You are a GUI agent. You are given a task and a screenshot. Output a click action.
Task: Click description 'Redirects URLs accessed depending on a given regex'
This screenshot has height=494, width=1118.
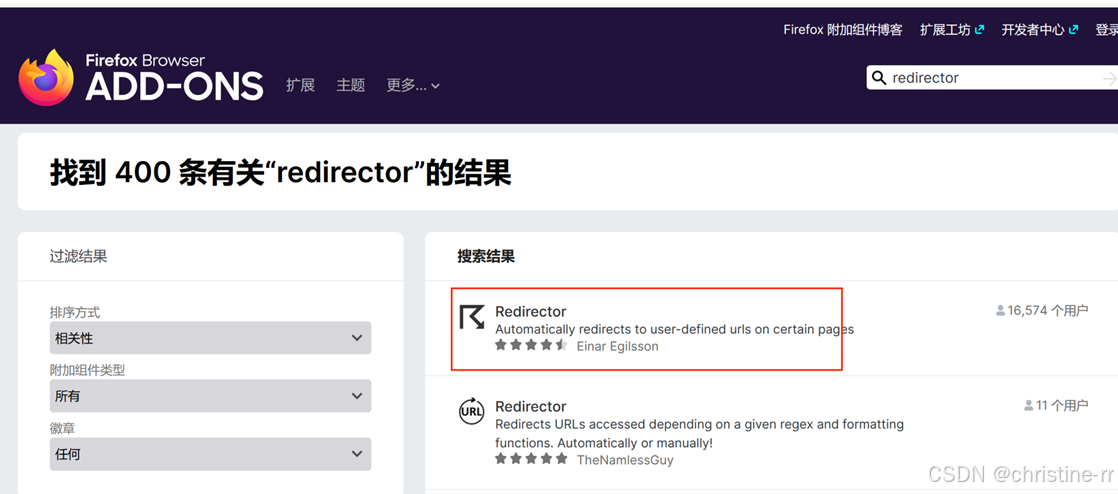coord(699,433)
